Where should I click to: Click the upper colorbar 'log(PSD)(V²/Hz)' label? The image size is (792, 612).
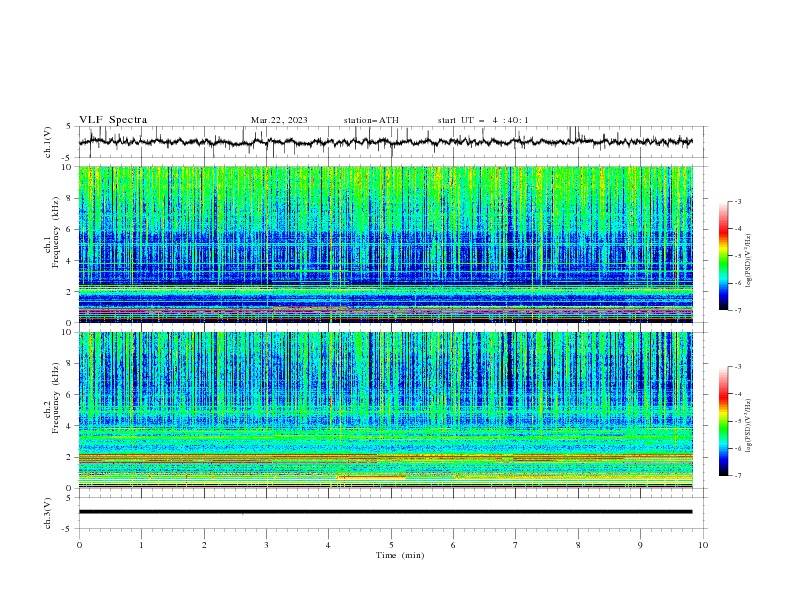pos(748,261)
